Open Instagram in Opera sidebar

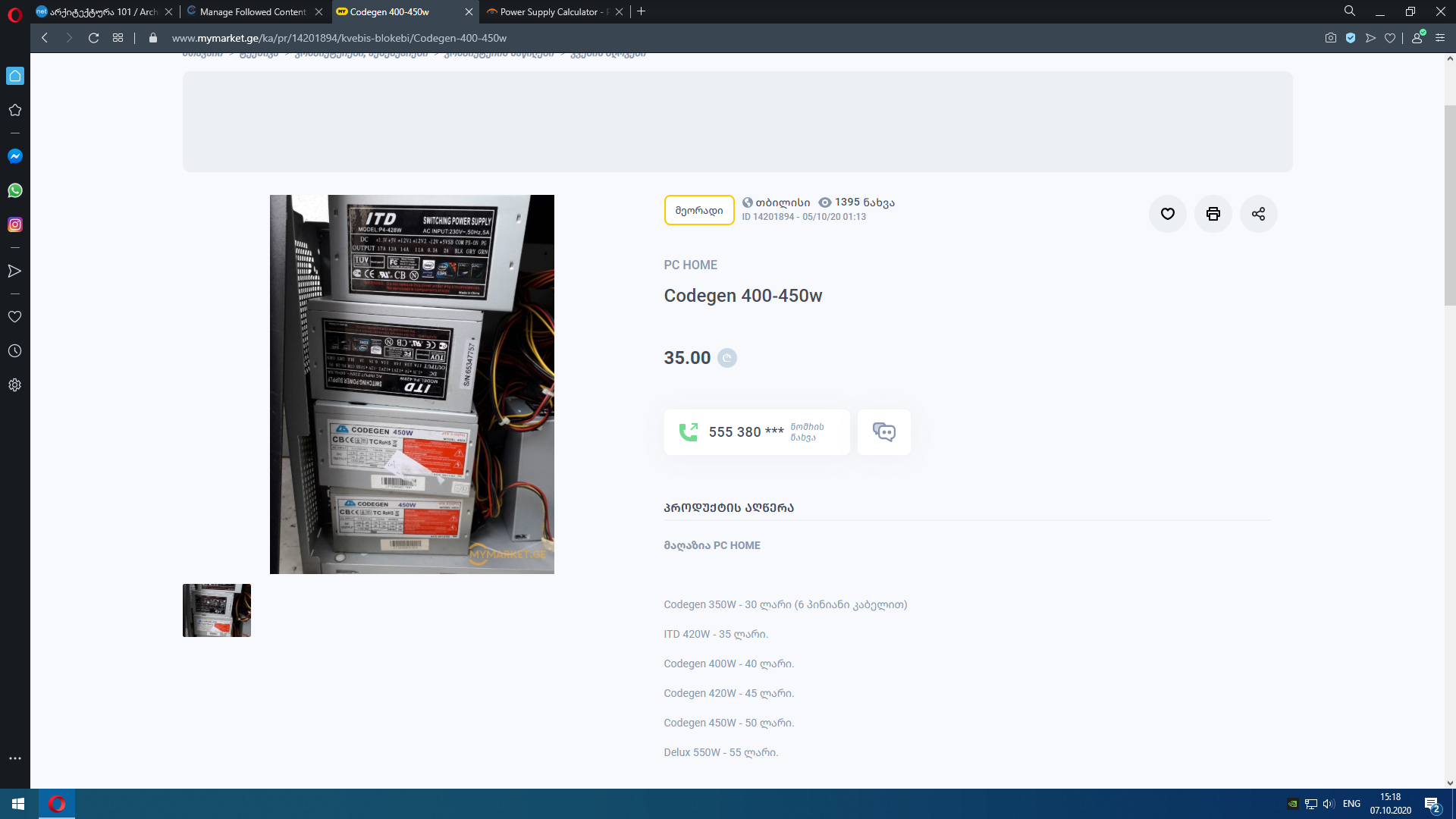[14, 224]
